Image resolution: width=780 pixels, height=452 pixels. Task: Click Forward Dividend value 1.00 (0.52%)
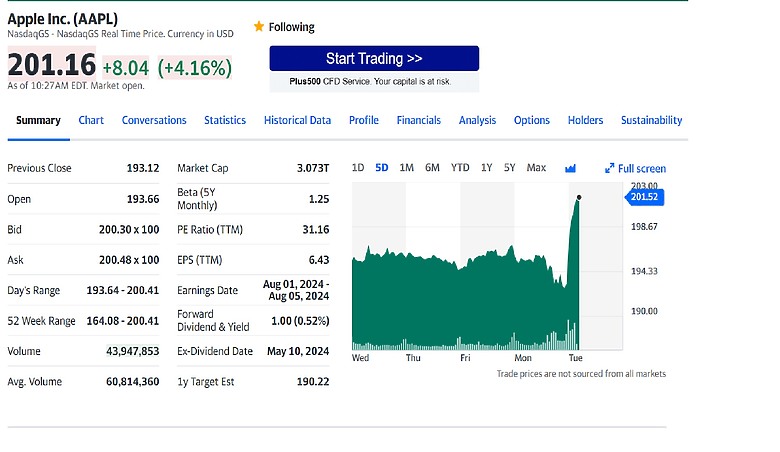coord(300,321)
